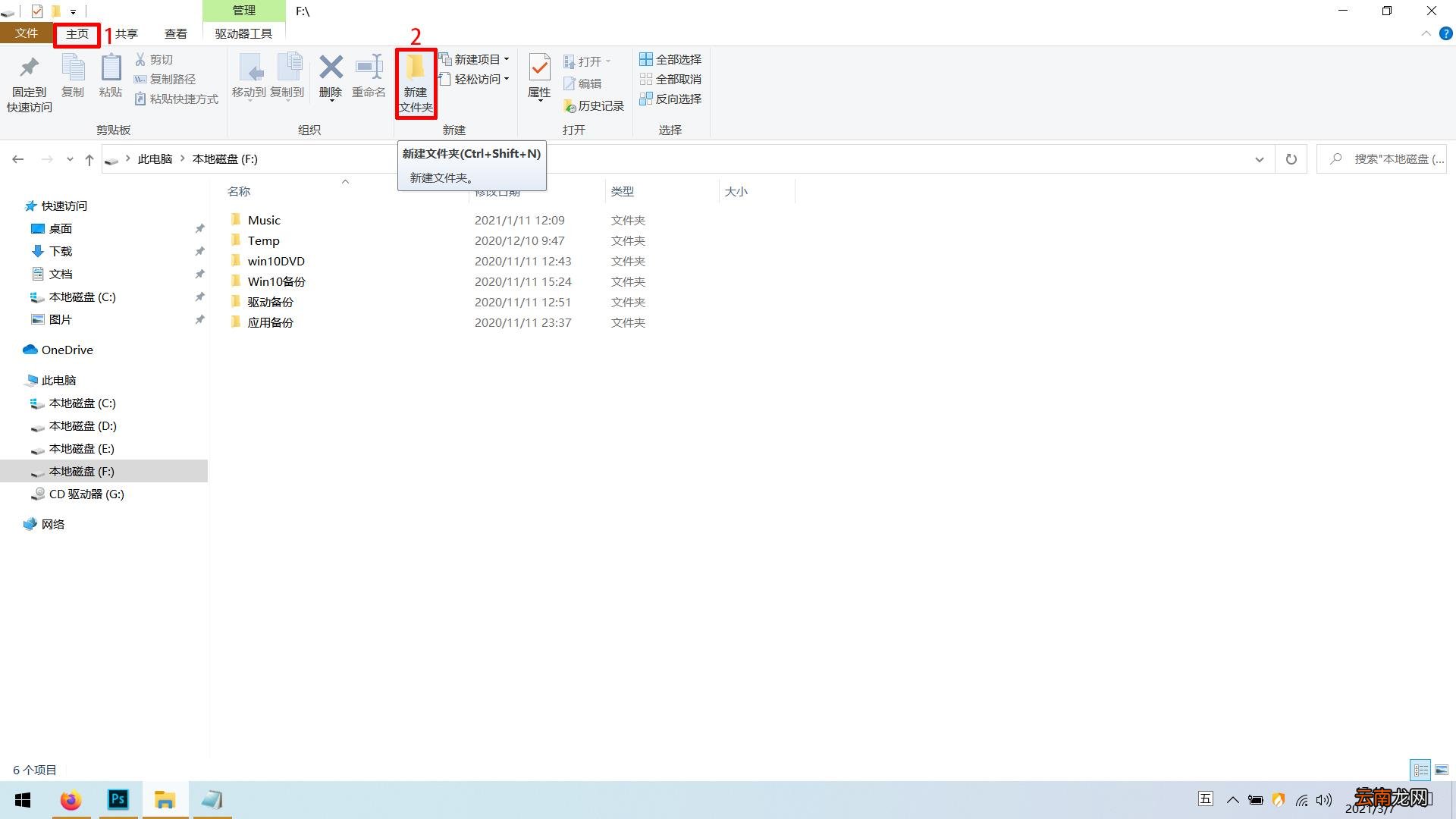Expand the address bar history dropdown

coord(1259,159)
